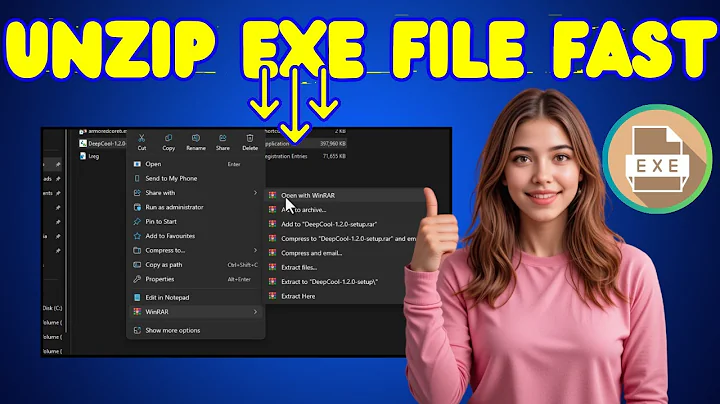Image resolution: width=720 pixels, height=404 pixels.
Task: Click the Registration Entries type cell
Action: (287, 156)
